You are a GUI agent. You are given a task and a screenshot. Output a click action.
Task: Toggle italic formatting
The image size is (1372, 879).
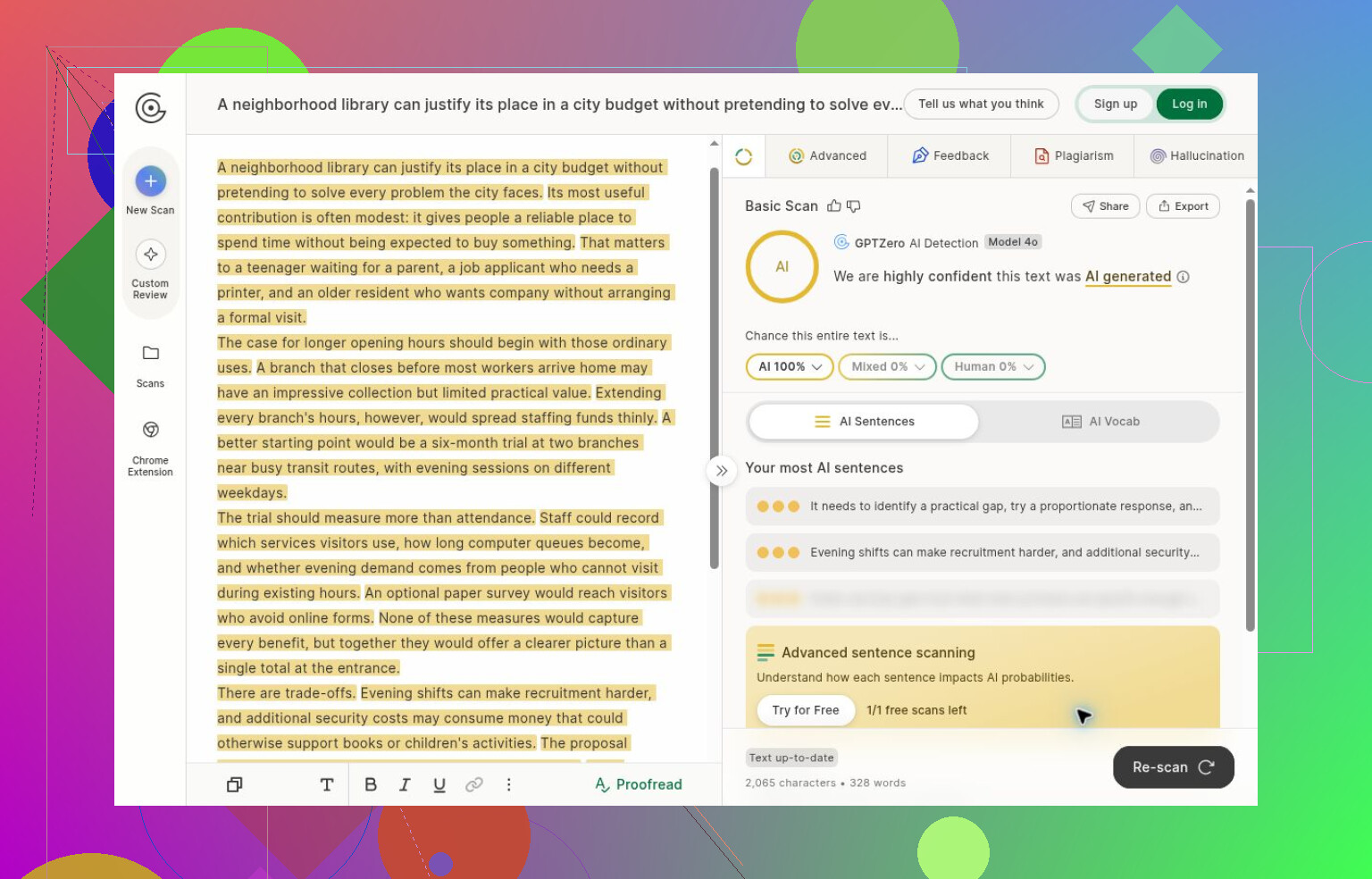(x=405, y=784)
